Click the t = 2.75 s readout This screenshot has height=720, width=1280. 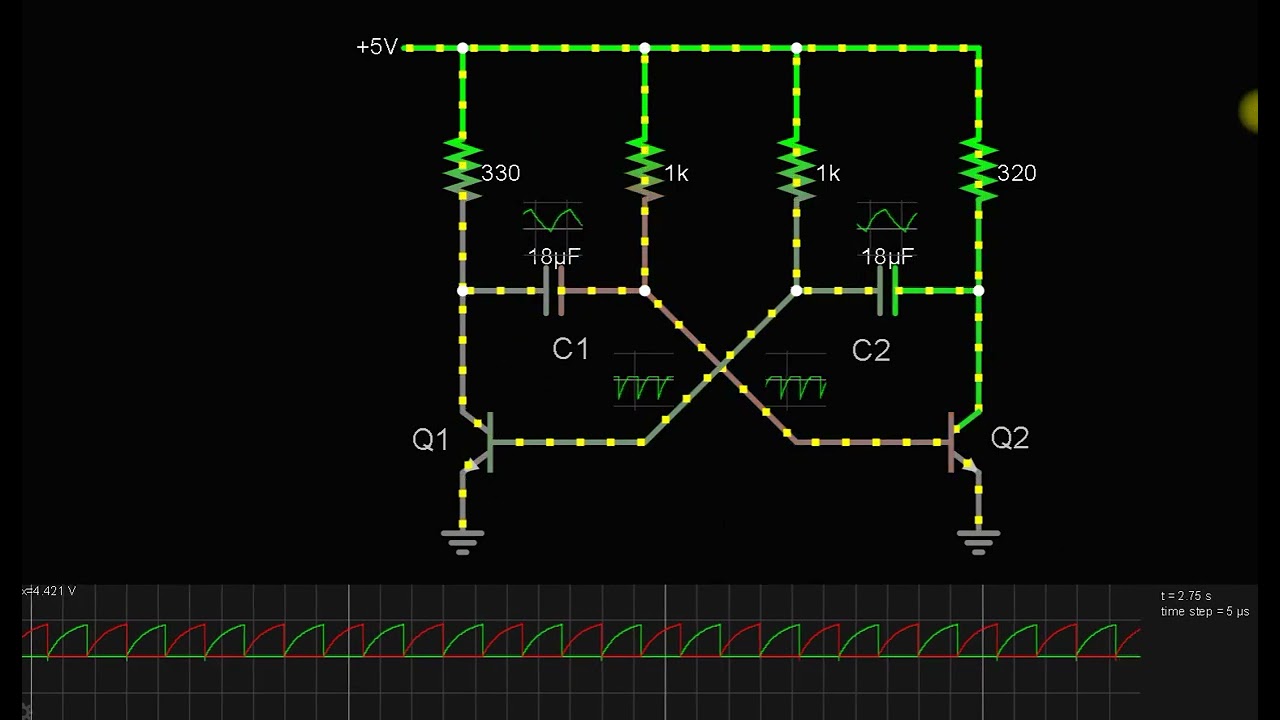1186,596
